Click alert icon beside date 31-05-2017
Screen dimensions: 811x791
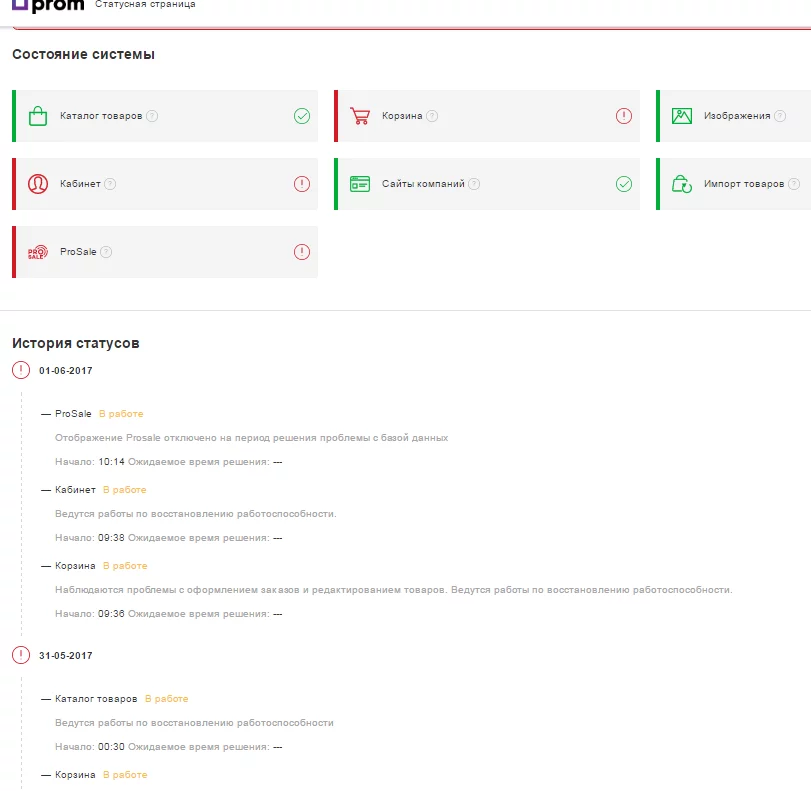21,655
